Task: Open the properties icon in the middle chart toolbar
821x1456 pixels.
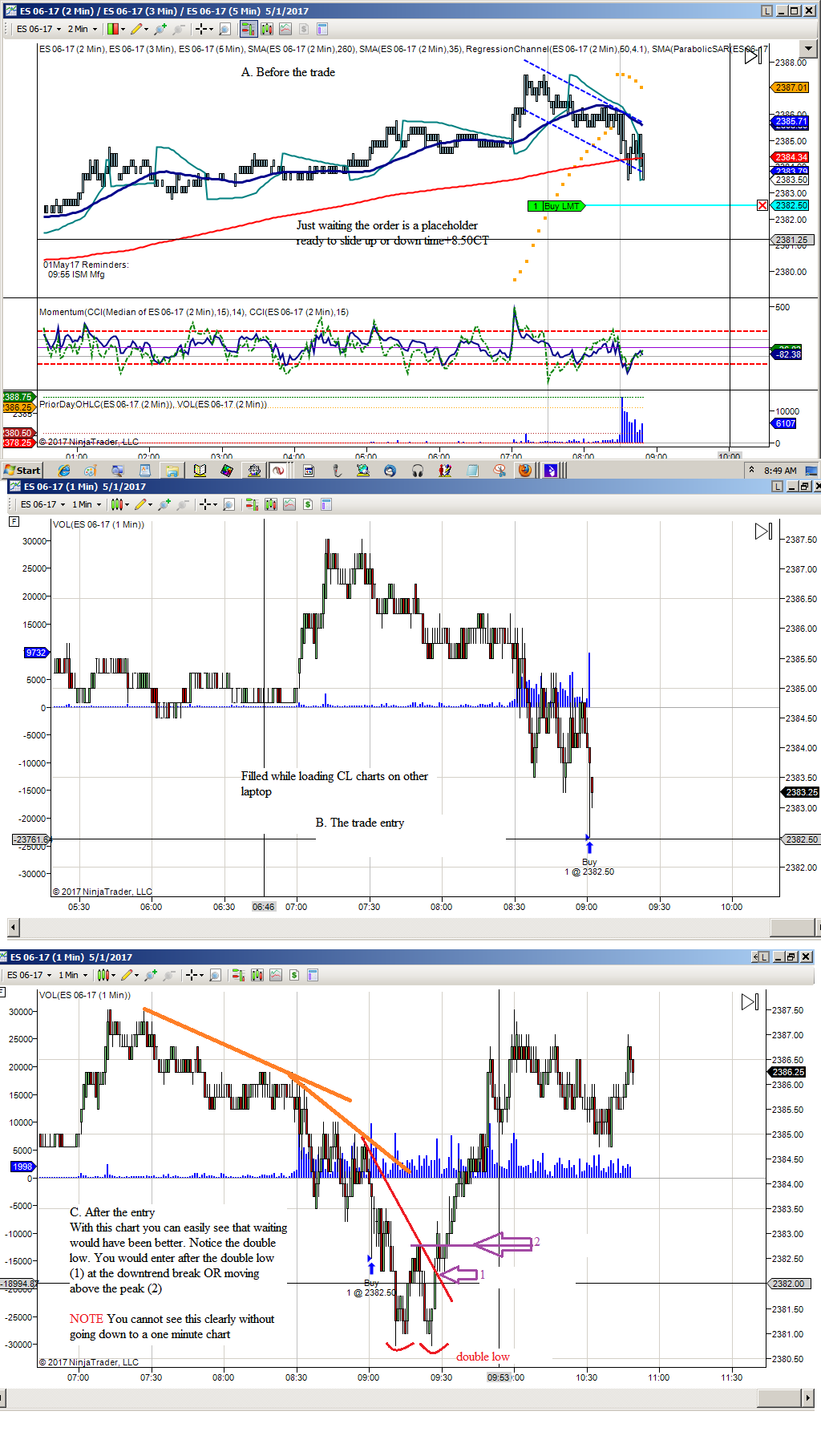Action: 326,504
